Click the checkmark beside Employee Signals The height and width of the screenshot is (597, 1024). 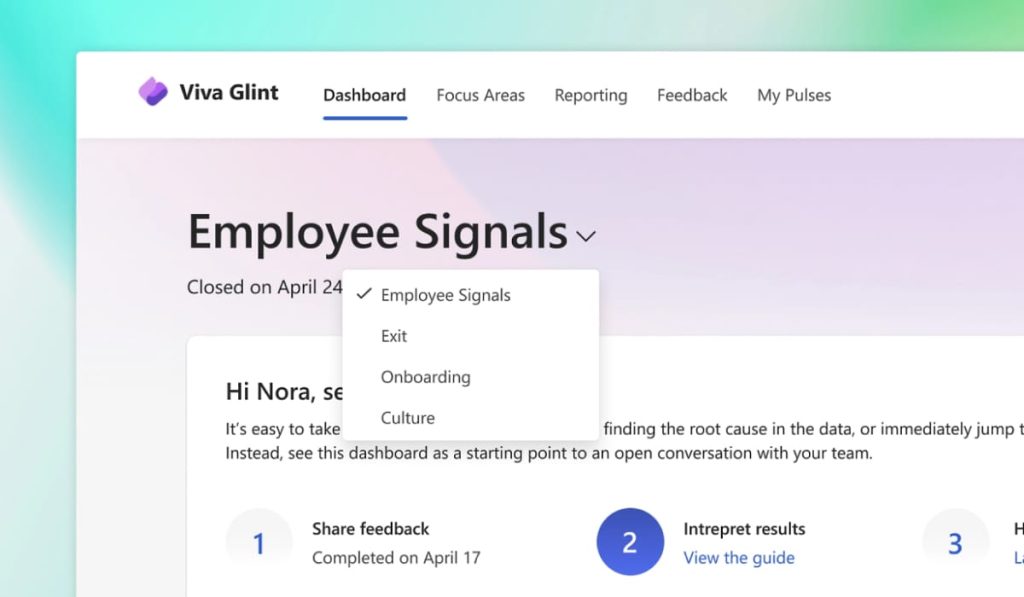(x=364, y=295)
